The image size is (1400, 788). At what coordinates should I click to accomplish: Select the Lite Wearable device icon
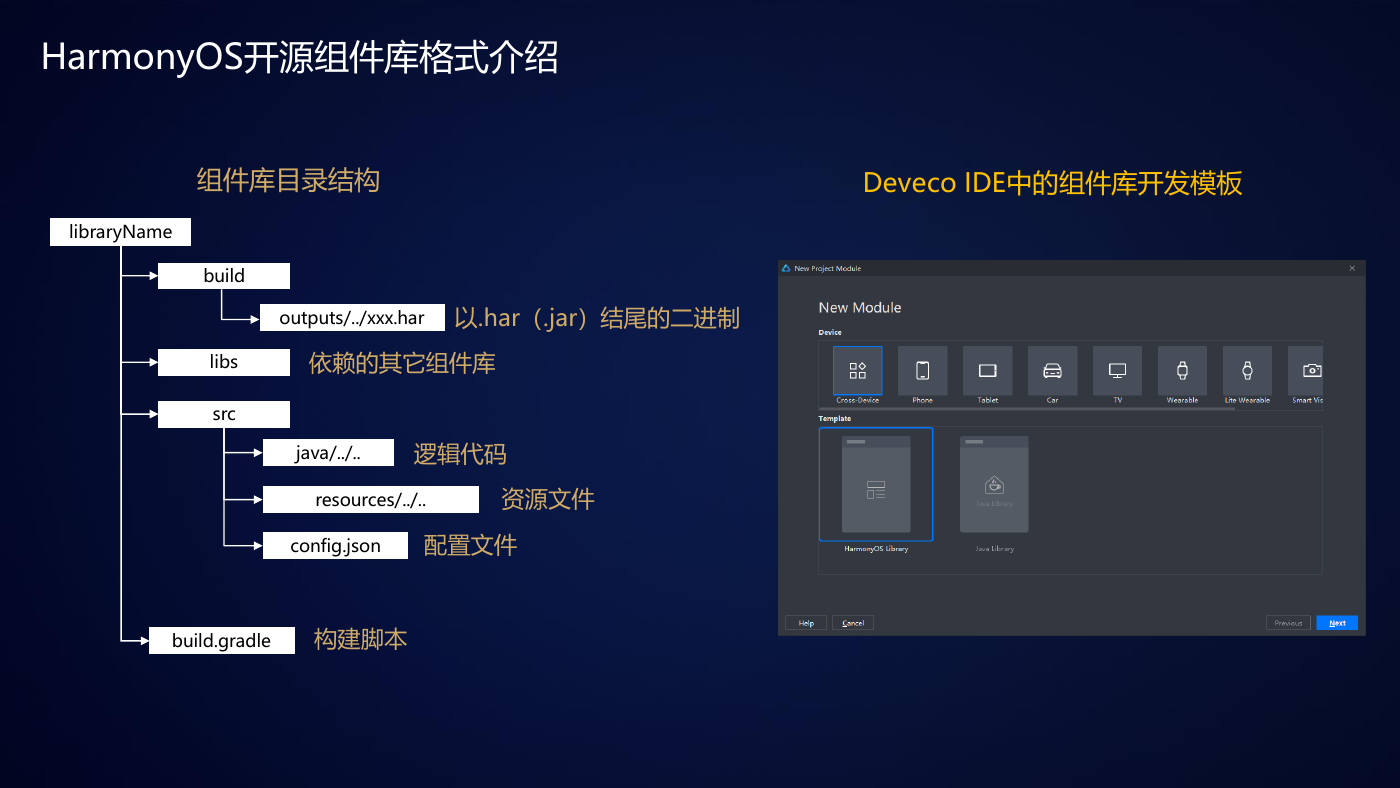click(1248, 371)
